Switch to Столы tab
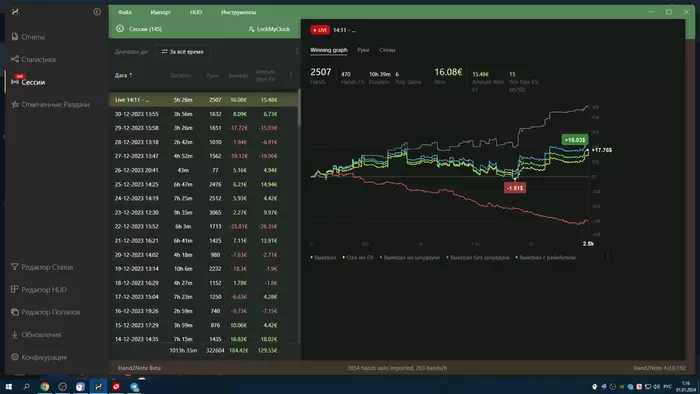 pos(387,50)
